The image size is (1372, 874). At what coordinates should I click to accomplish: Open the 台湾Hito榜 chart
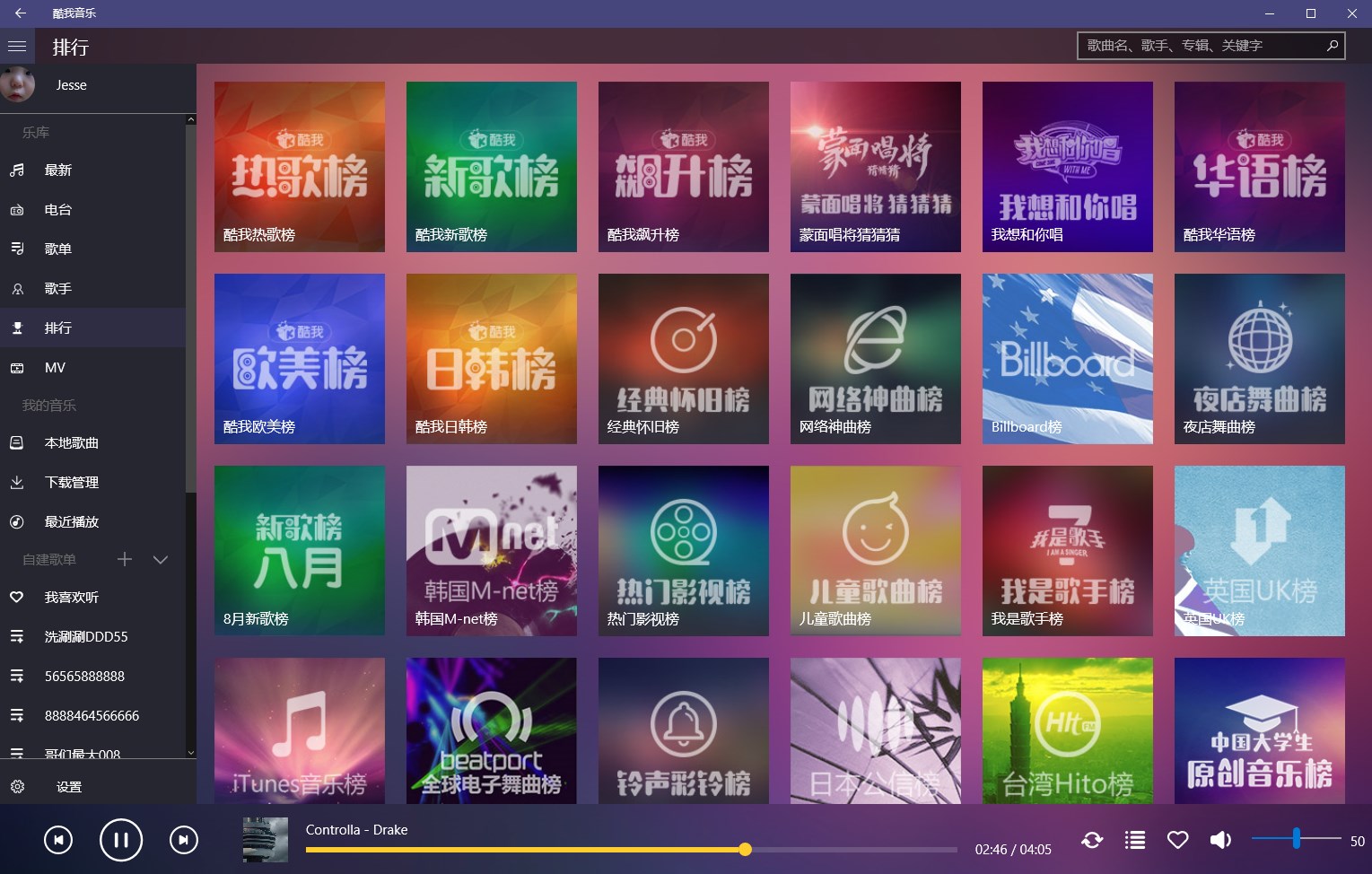[1068, 730]
